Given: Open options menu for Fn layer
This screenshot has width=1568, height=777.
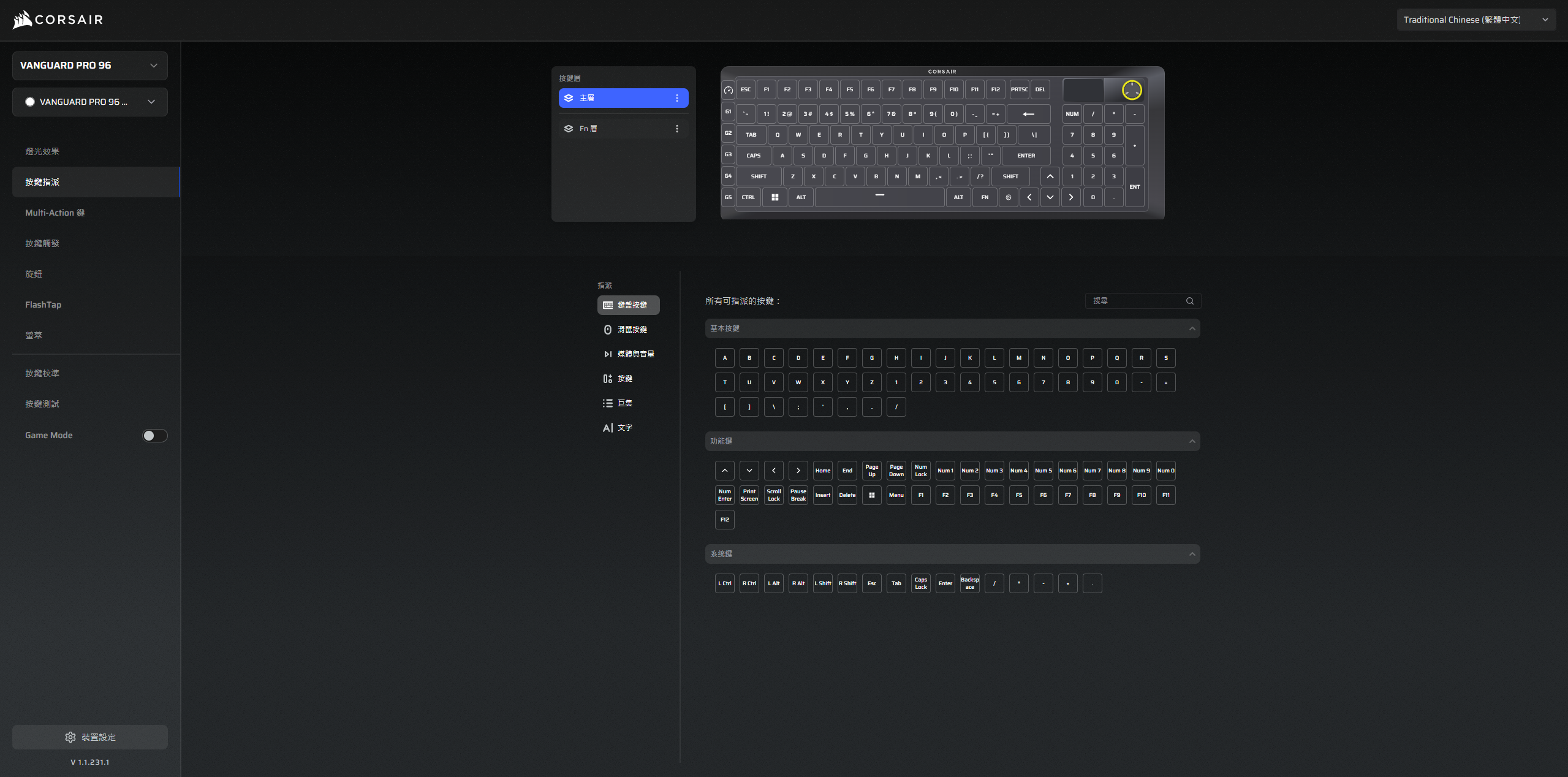Looking at the screenshot, I should click(x=676, y=129).
